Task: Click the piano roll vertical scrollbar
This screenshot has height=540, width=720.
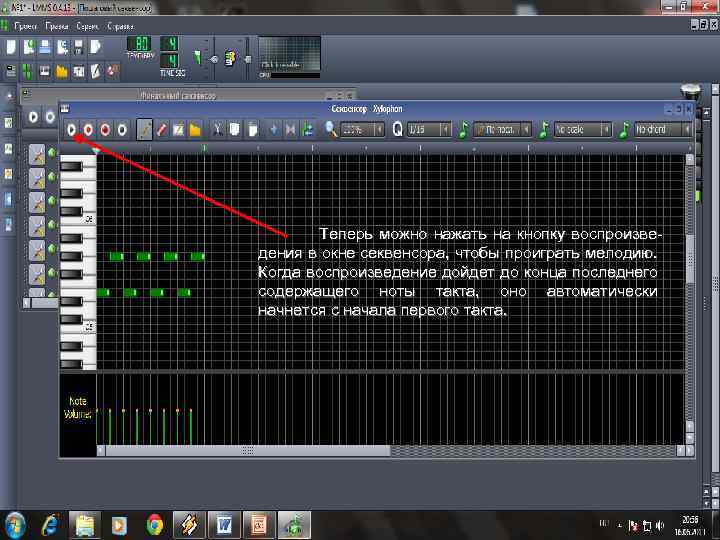Action: click(x=690, y=259)
